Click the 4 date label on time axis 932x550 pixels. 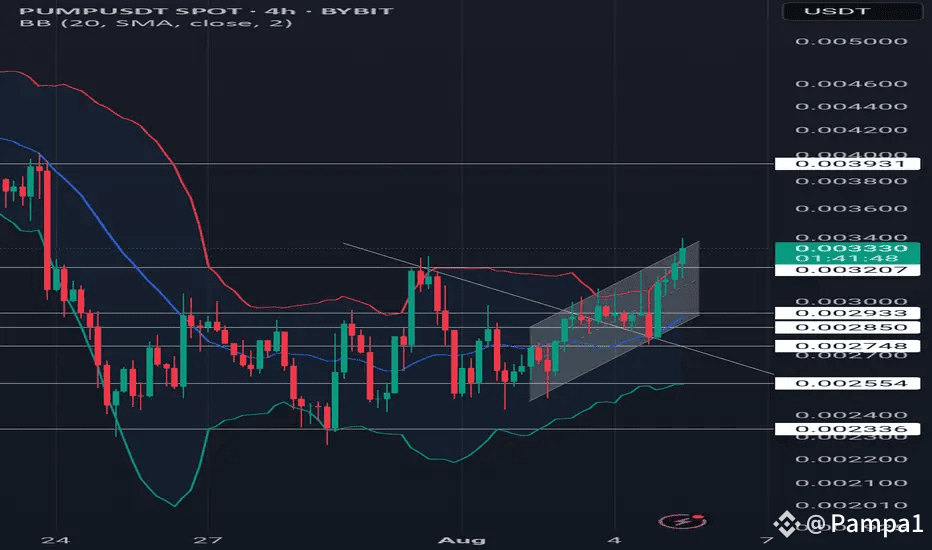[615, 540]
